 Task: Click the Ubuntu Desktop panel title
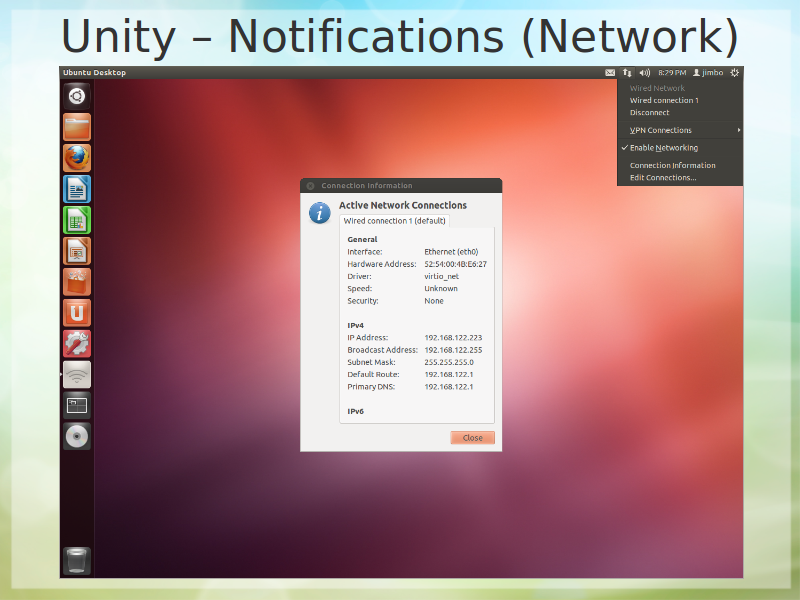click(x=94, y=72)
